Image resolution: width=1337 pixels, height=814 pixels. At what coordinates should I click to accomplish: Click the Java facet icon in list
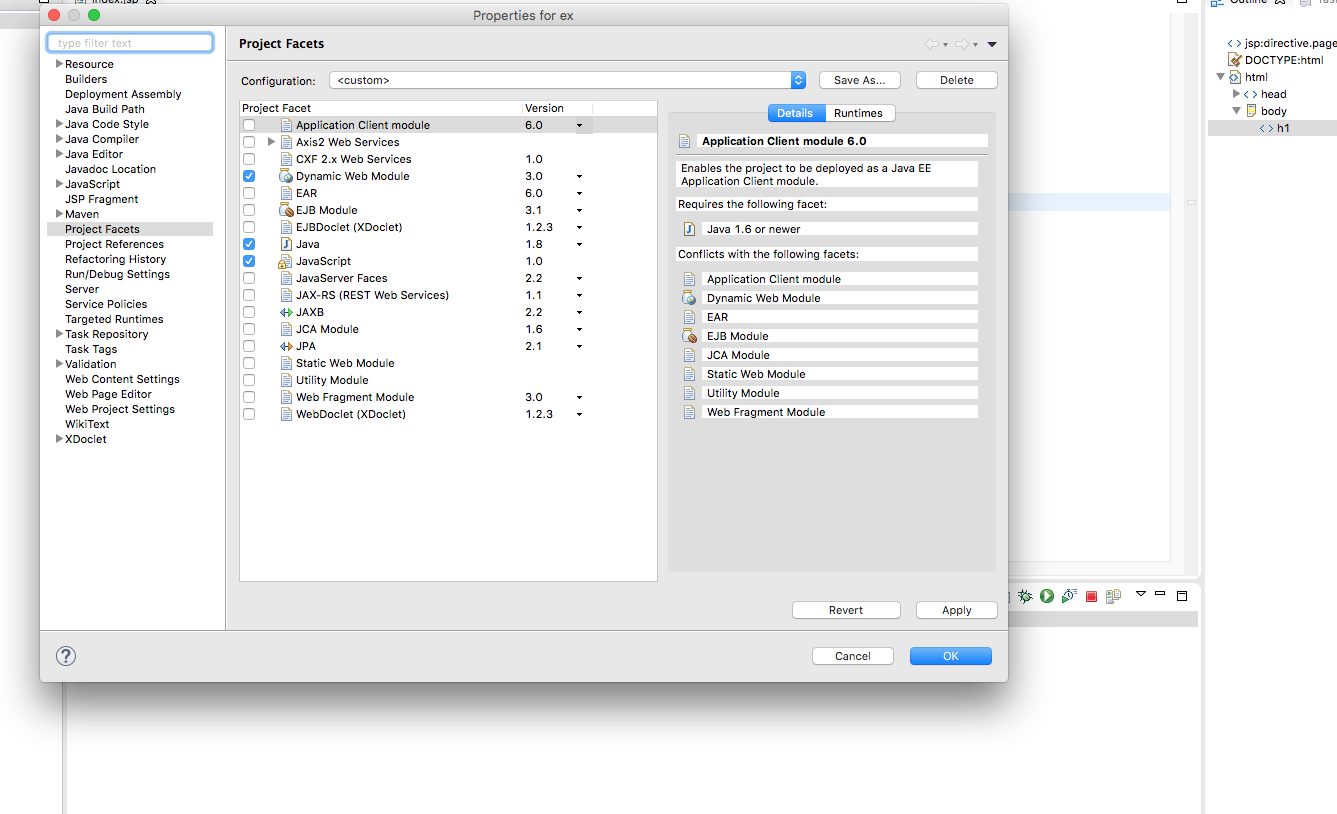click(x=286, y=244)
